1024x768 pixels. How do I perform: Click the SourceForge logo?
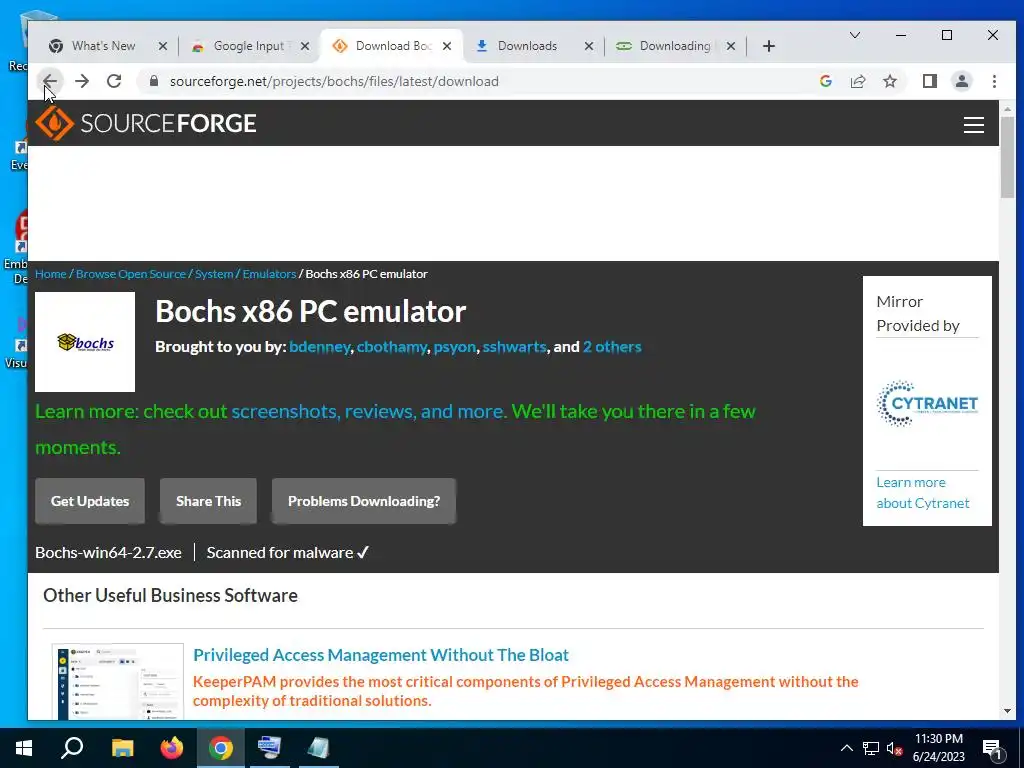(x=145, y=123)
